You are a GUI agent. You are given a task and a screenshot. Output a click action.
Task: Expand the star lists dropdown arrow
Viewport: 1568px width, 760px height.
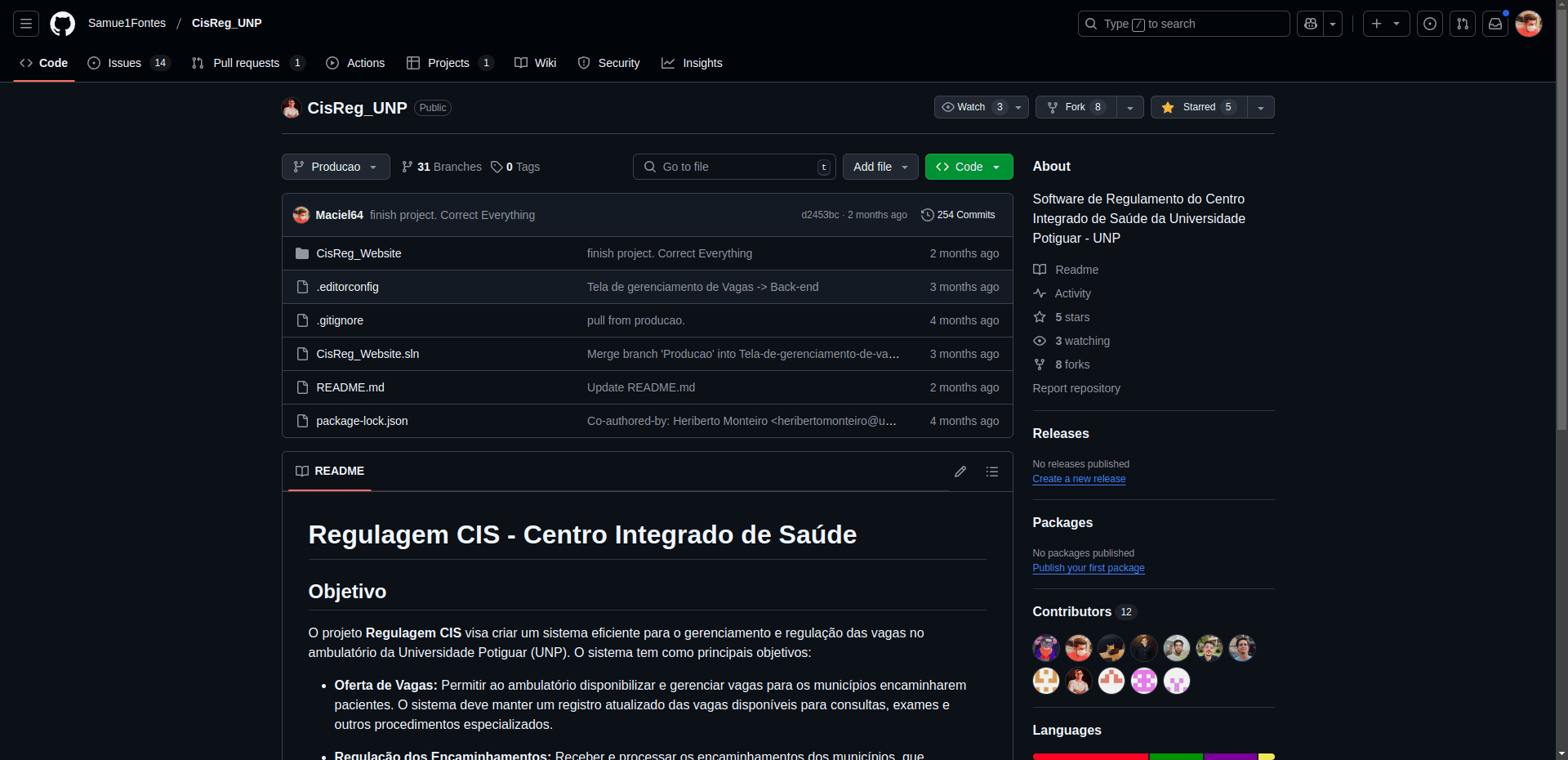(1261, 107)
